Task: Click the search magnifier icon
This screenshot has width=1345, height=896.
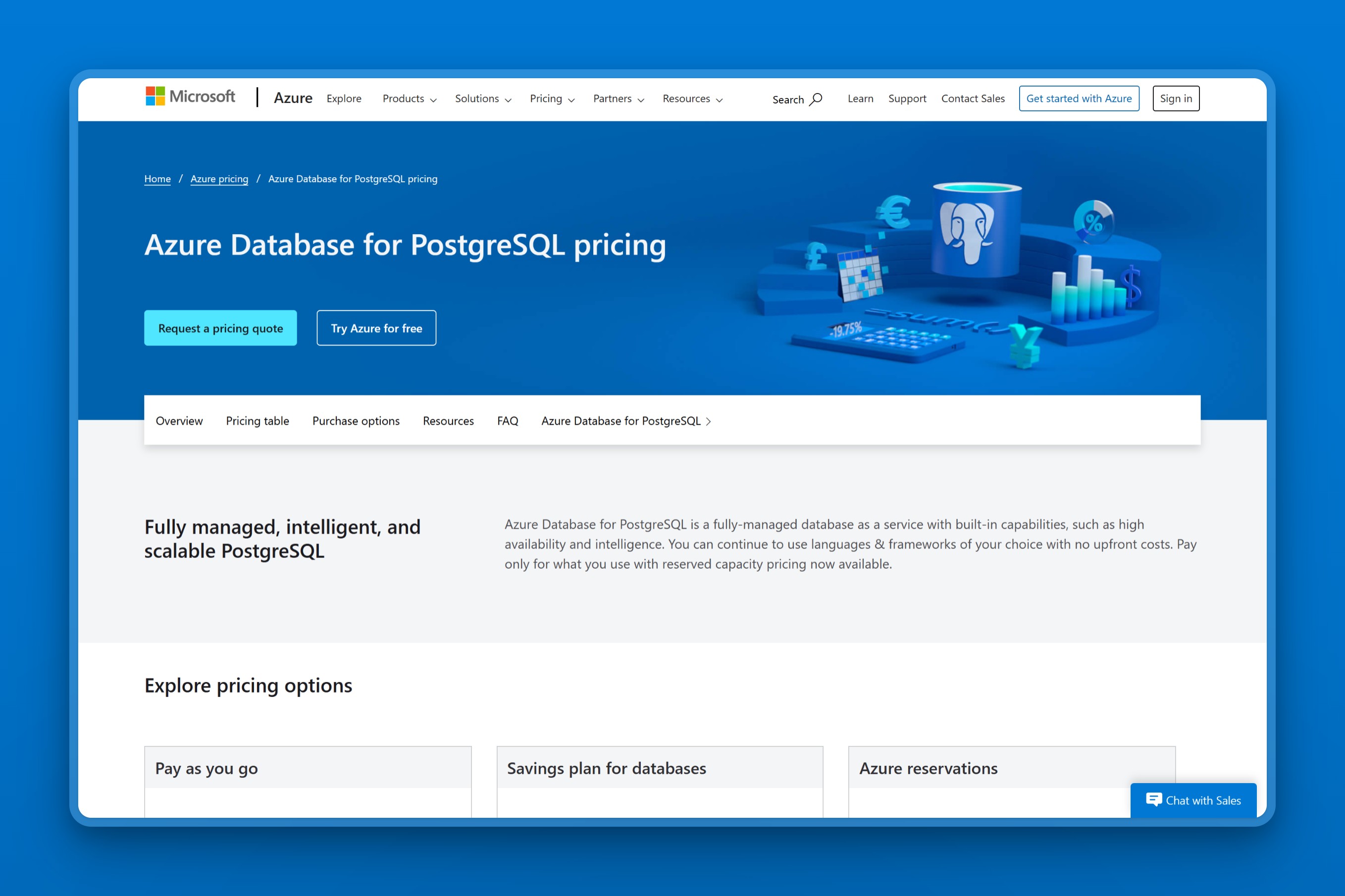Action: (x=816, y=100)
